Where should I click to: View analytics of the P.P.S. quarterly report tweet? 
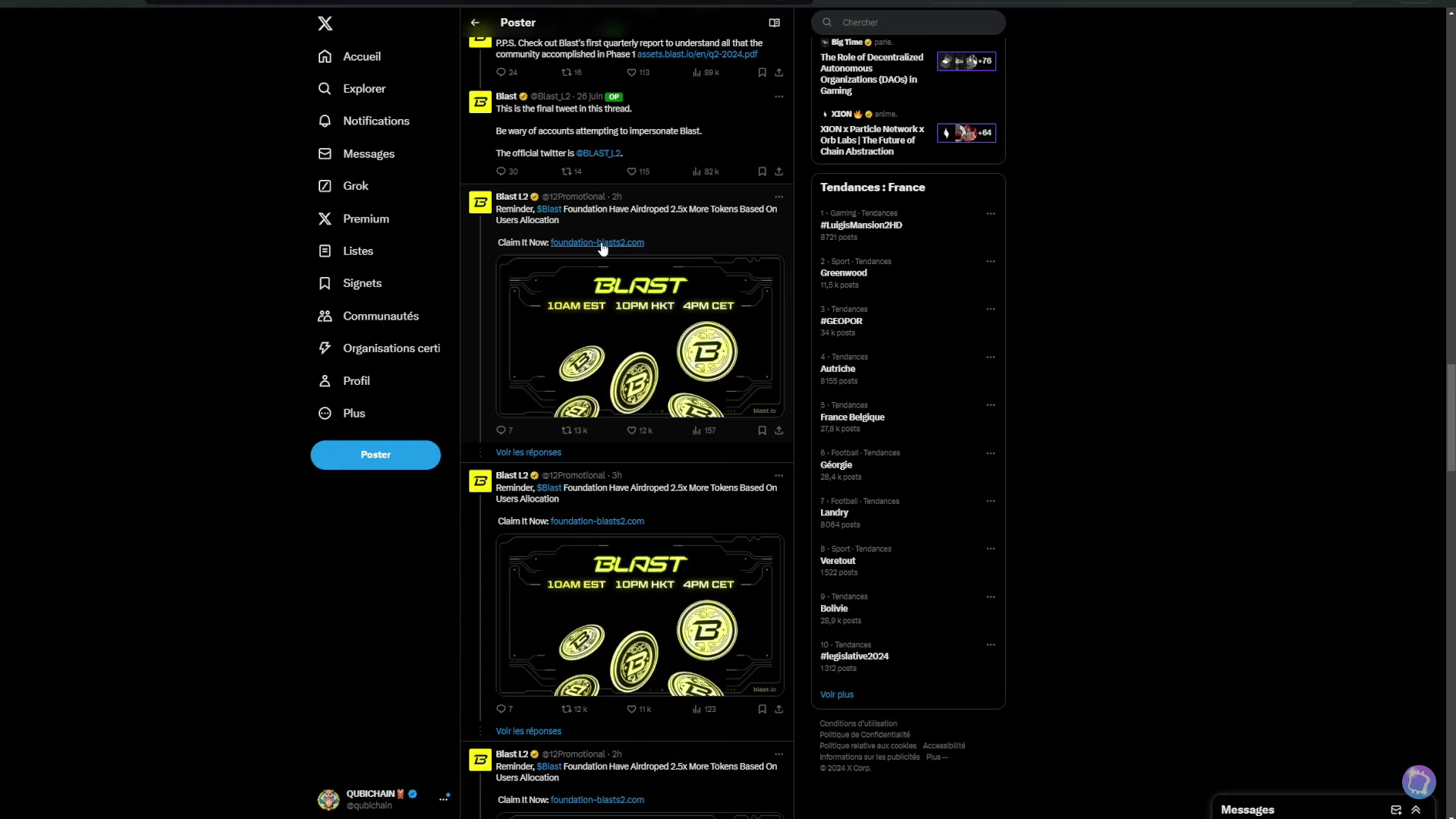click(697, 73)
